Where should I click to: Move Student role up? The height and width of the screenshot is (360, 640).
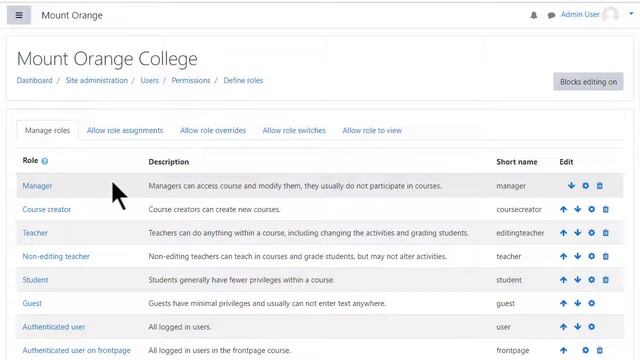(x=563, y=280)
